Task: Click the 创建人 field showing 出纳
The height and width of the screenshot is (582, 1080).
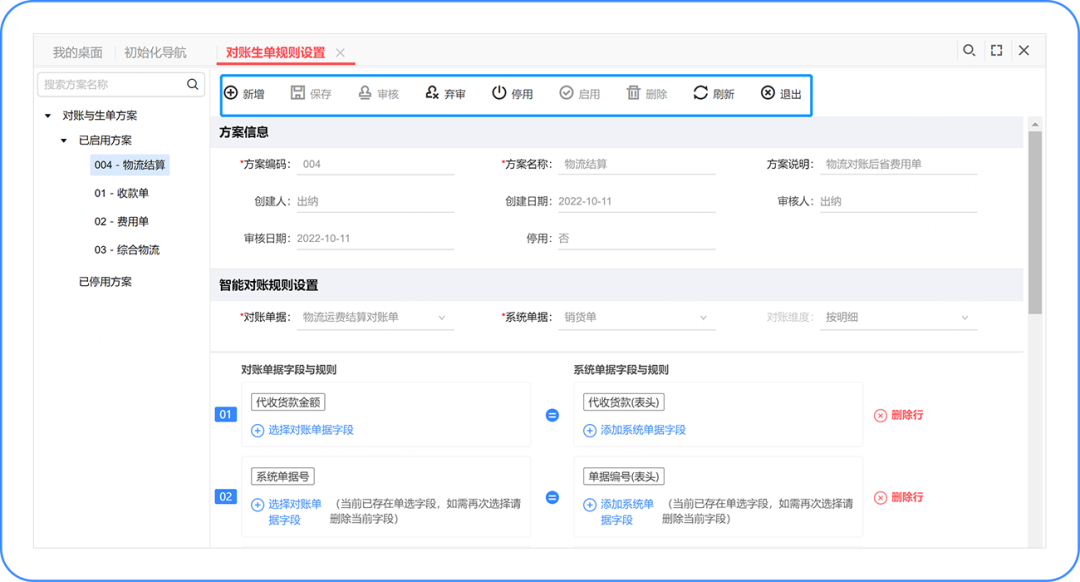Action: [375, 201]
